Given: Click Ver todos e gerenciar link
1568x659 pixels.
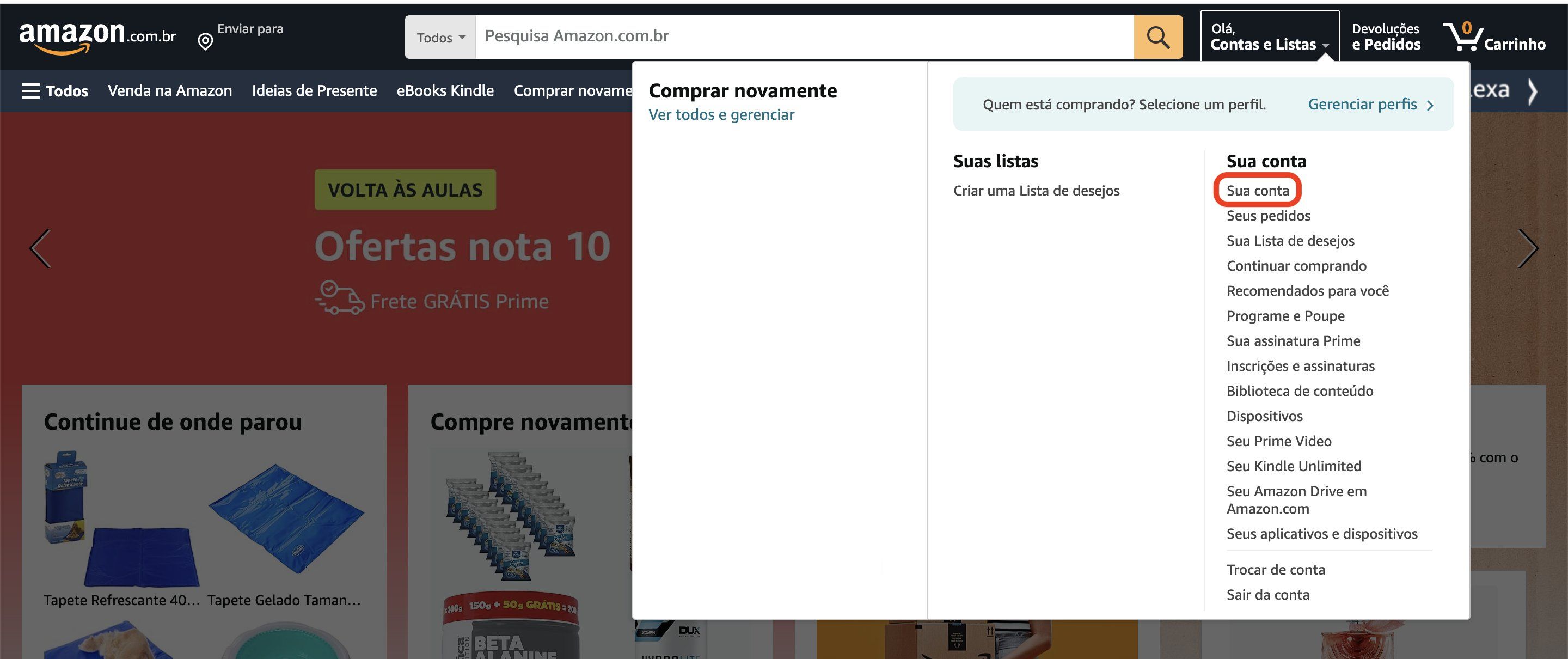Looking at the screenshot, I should point(721,114).
